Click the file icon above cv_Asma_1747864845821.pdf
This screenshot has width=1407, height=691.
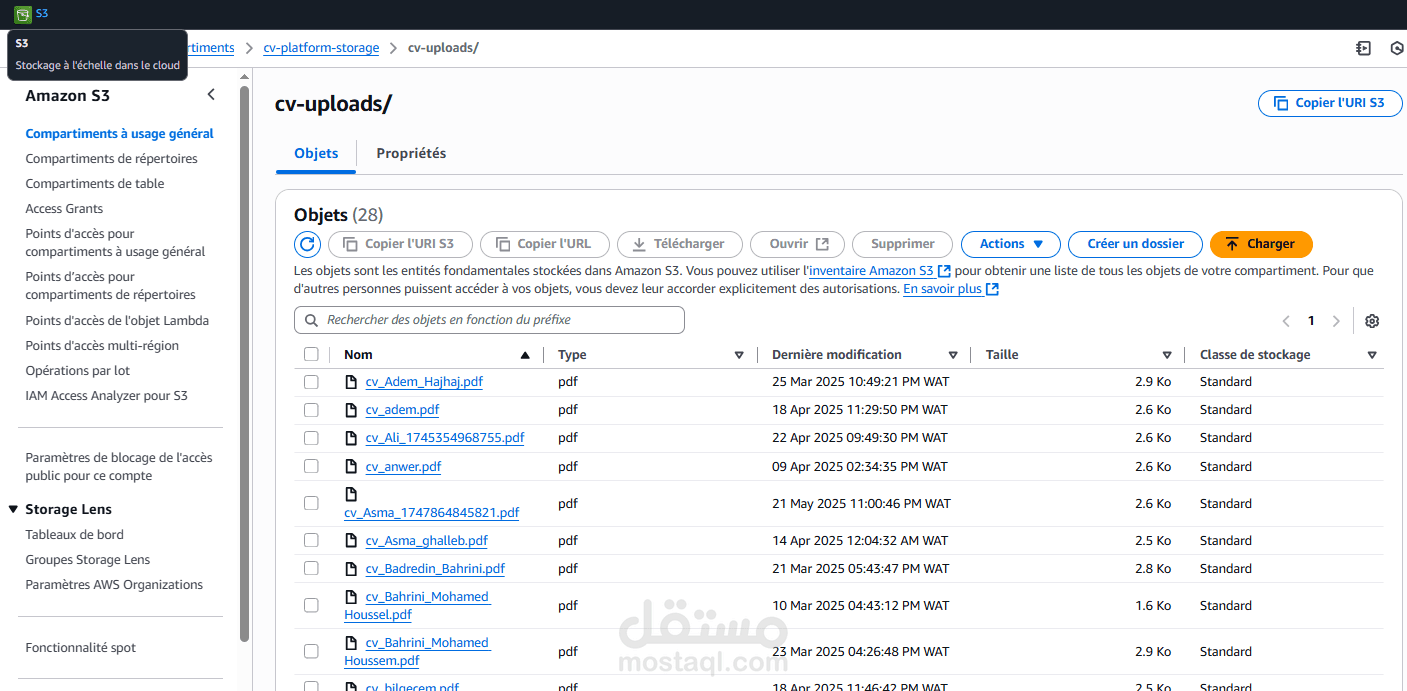pos(351,494)
